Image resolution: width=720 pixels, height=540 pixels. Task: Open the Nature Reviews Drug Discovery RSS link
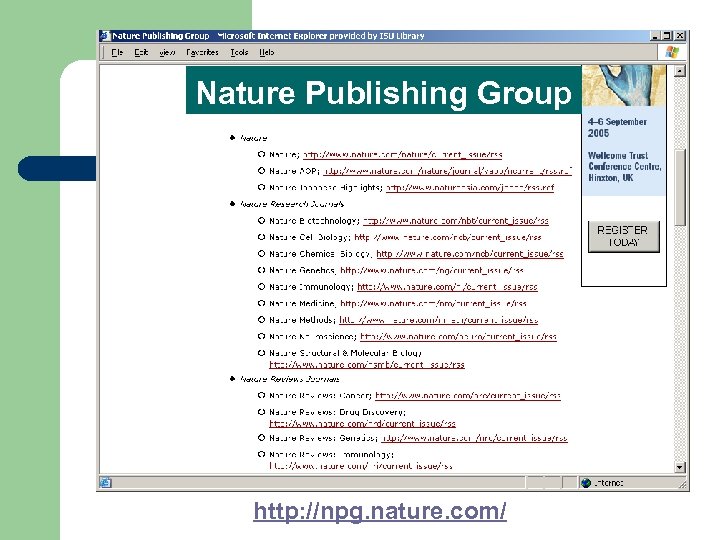362,423
